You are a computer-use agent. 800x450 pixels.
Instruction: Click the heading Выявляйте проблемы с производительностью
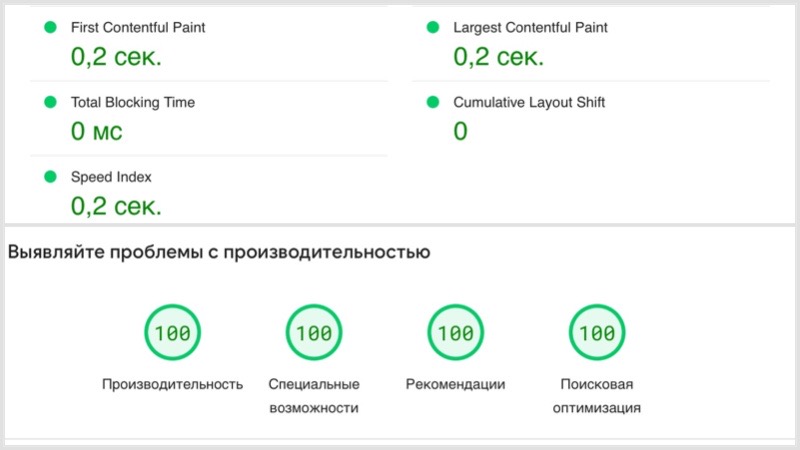point(219,253)
